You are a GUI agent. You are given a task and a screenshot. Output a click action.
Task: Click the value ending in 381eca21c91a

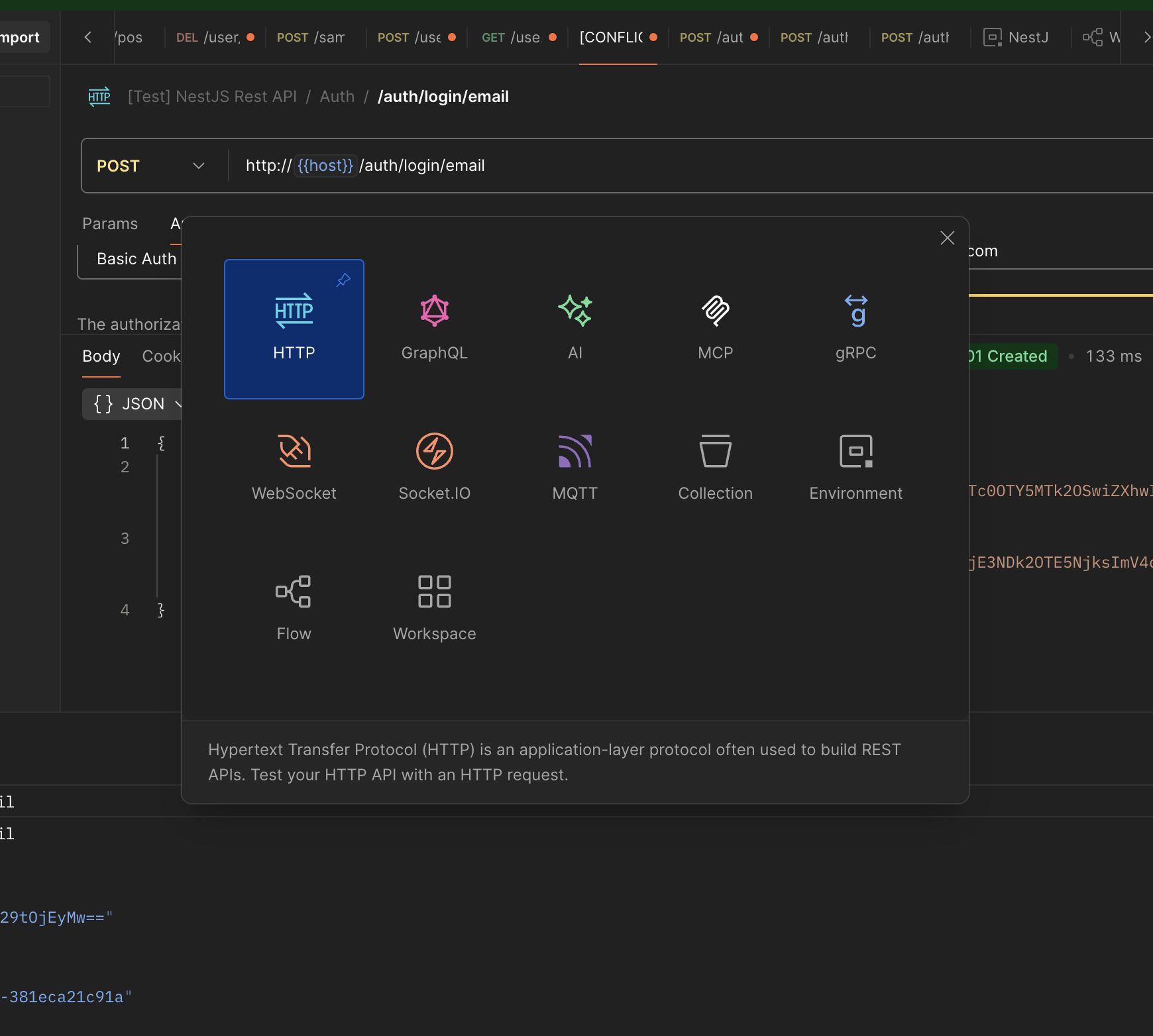(66, 997)
